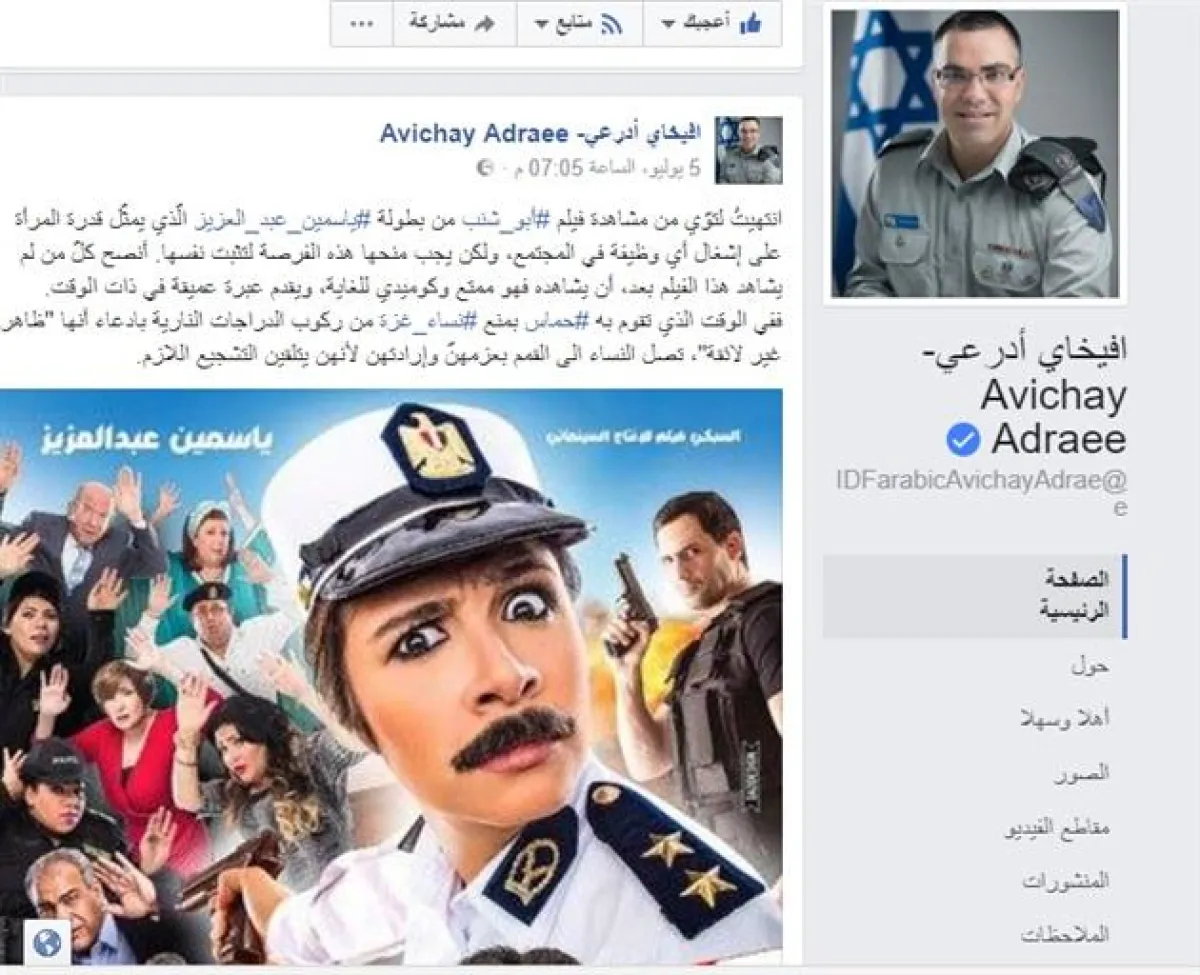Click the blue verified badge checkmark

point(963,437)
